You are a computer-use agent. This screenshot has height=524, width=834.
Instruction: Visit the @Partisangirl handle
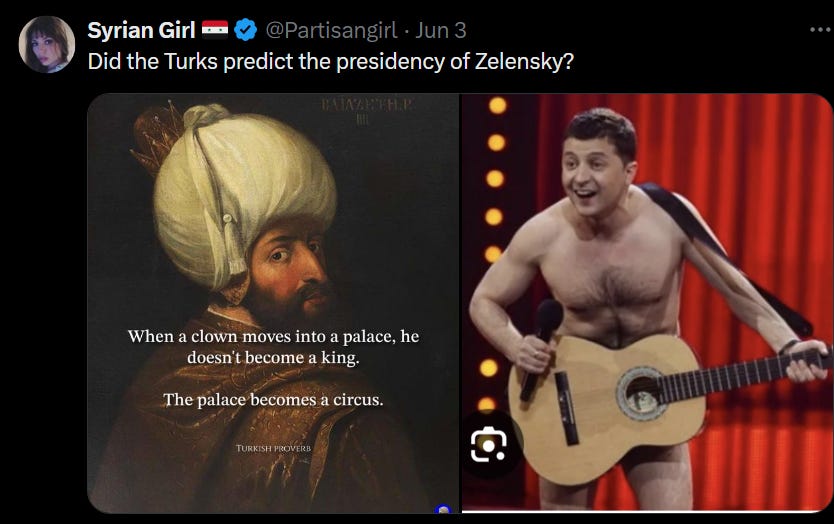click(x=331, y=30)
